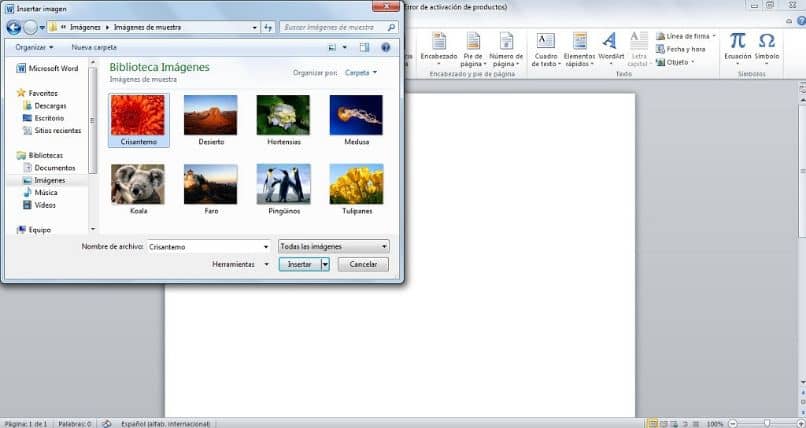Open the Símbolo omega menu
806x428 pixels.
(x=766, y=48)
